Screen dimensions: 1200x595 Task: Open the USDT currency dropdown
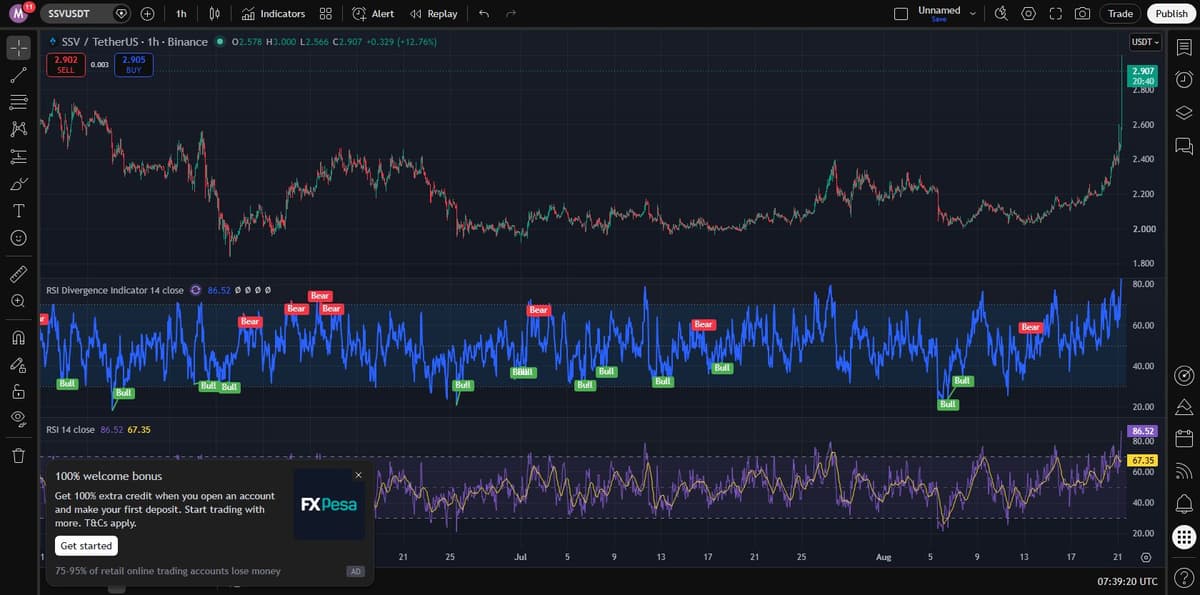[x=1144, y=42]
